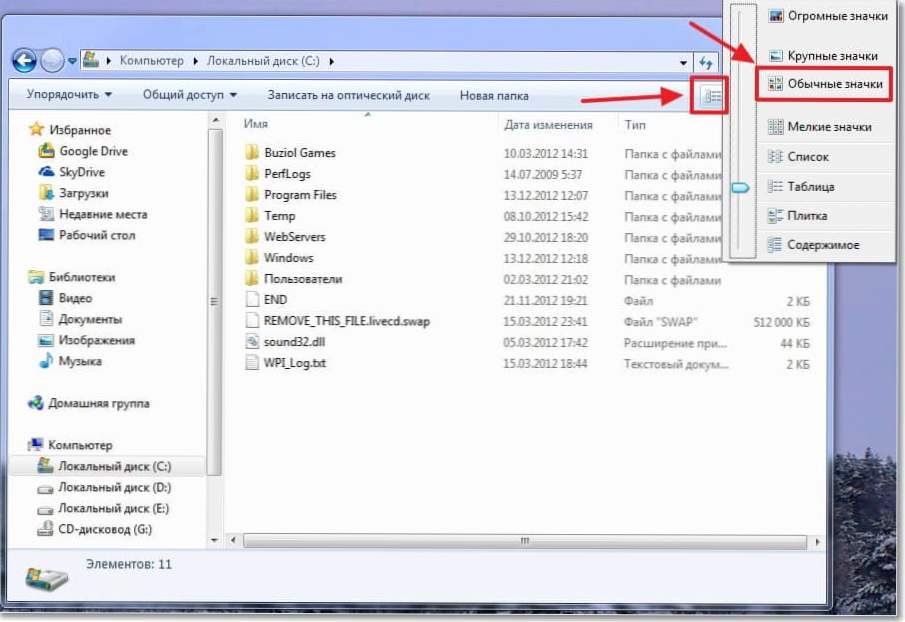Sort by the Тип column header
Screen dimensions: 905x622
pyautogui.click(x=635, y=125)
